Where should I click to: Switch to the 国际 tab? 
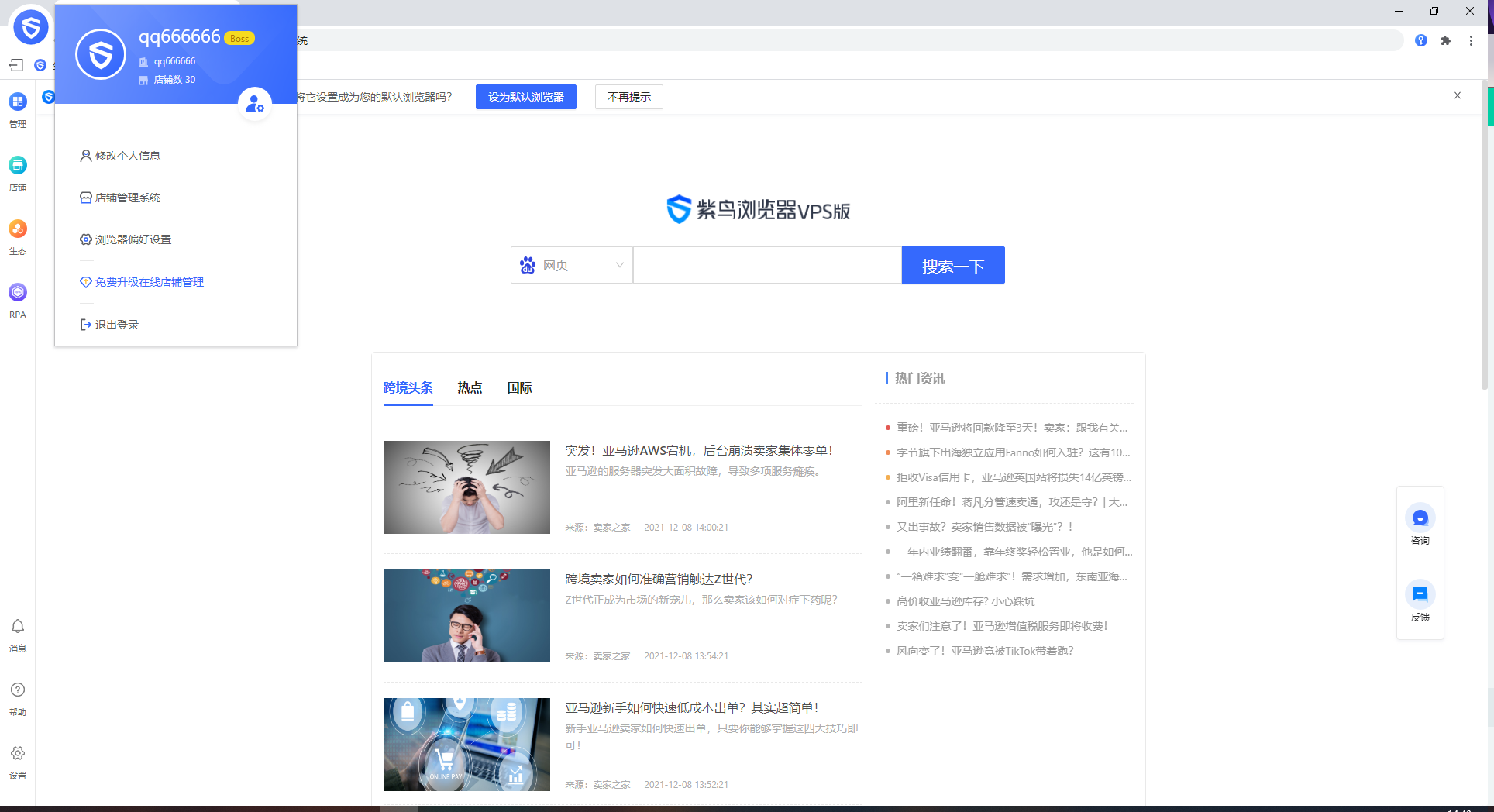point(519,388)
